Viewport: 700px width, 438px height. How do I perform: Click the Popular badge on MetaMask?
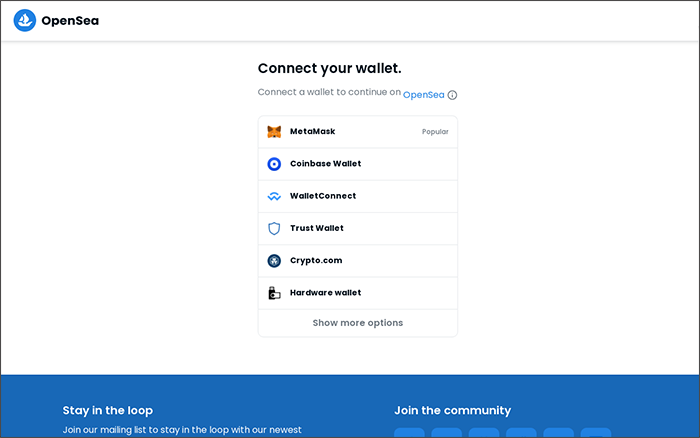(x=435, y=131)
